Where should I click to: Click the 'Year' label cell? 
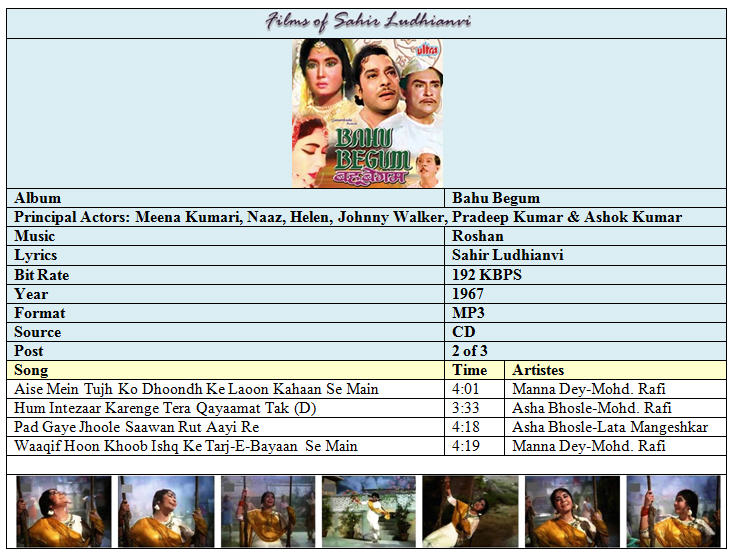[x=225, y=294]
